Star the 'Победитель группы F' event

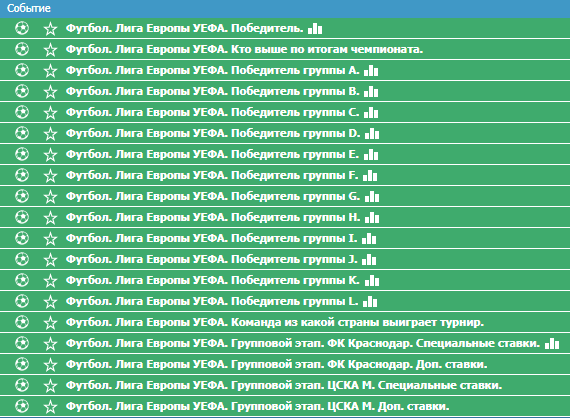click(50, 176)
